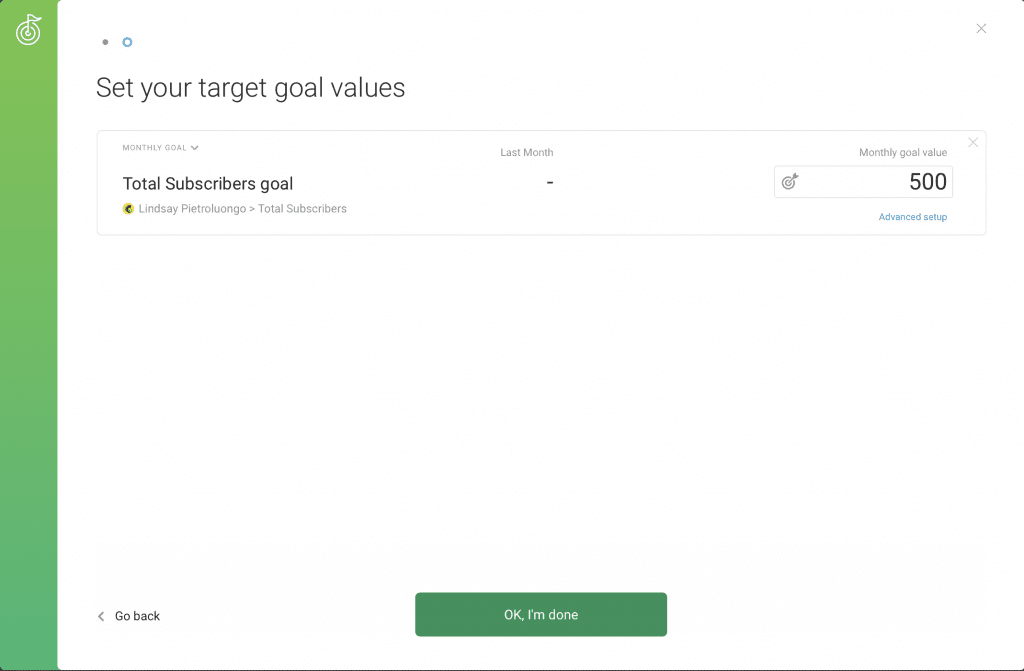This screenshot has height=671, width=1024.
Task: Select the target icon inside the goal value field
Action: pyautogui.click(x=790, y=182)
